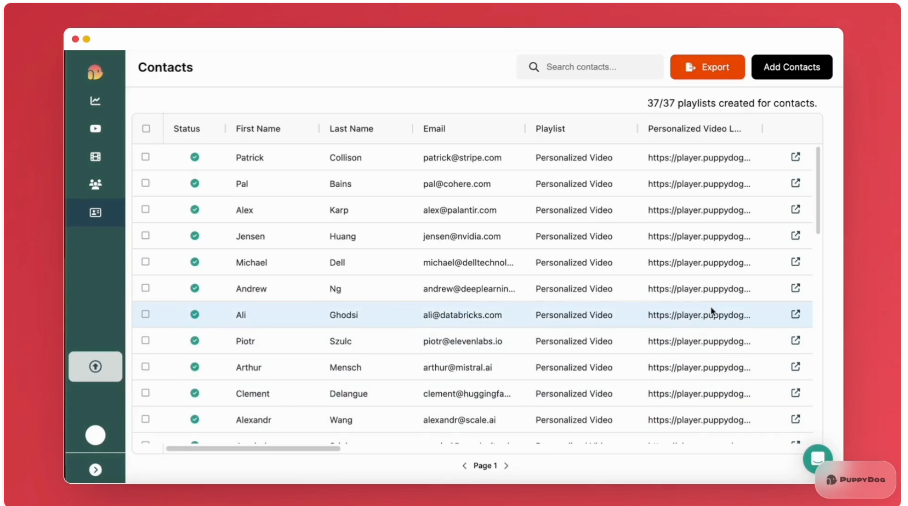Open the PuppyDog logo home icon
Screen dimensions: 908x506
point(95,72)
